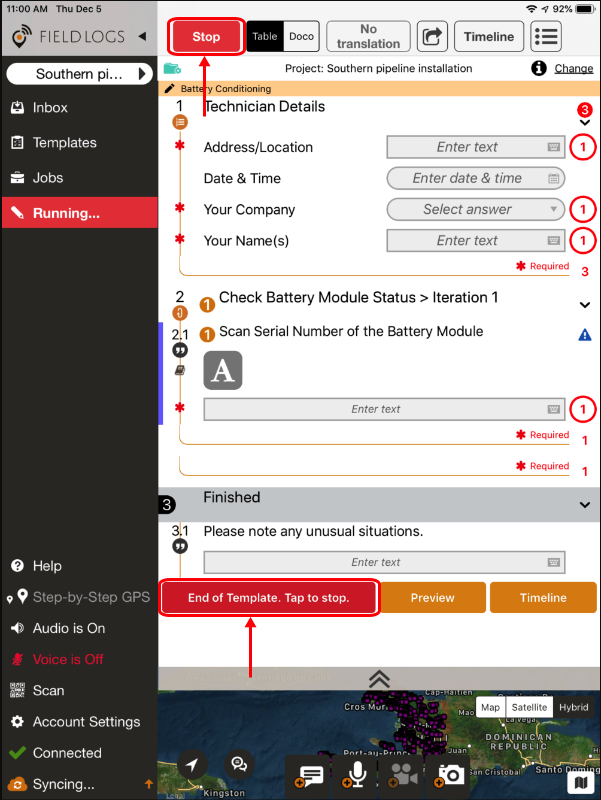
Task: Tap the microphone voice note icon
Action: [357, 774]
